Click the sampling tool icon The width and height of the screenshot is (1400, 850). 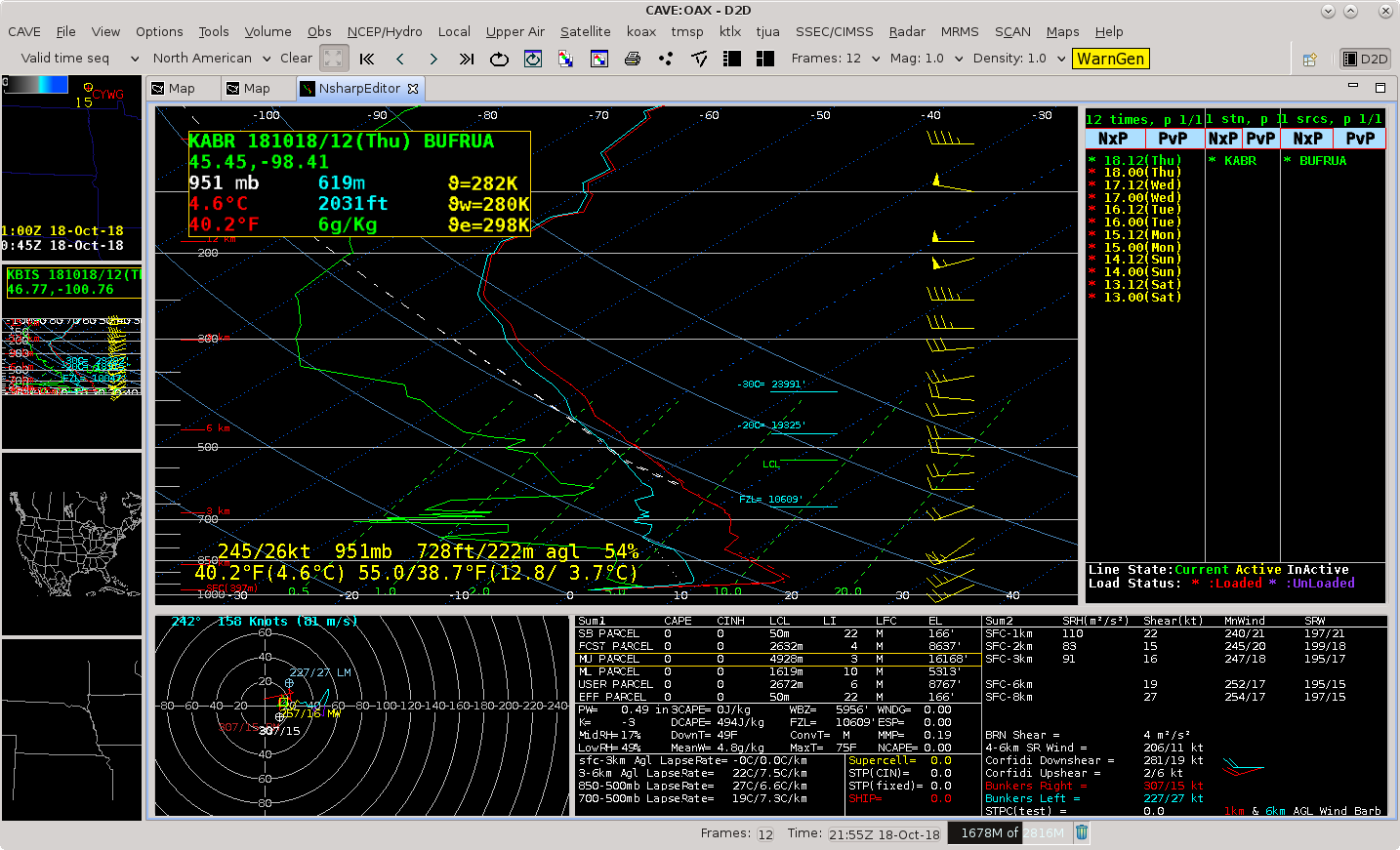(699, 59)
